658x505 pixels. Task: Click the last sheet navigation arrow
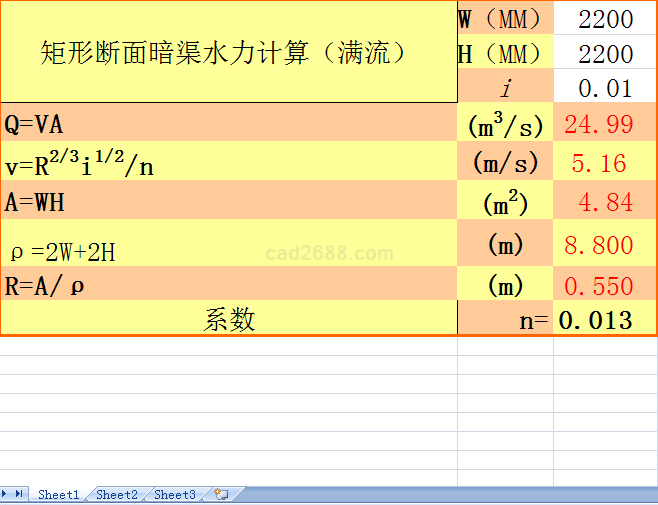coord(19,494)
